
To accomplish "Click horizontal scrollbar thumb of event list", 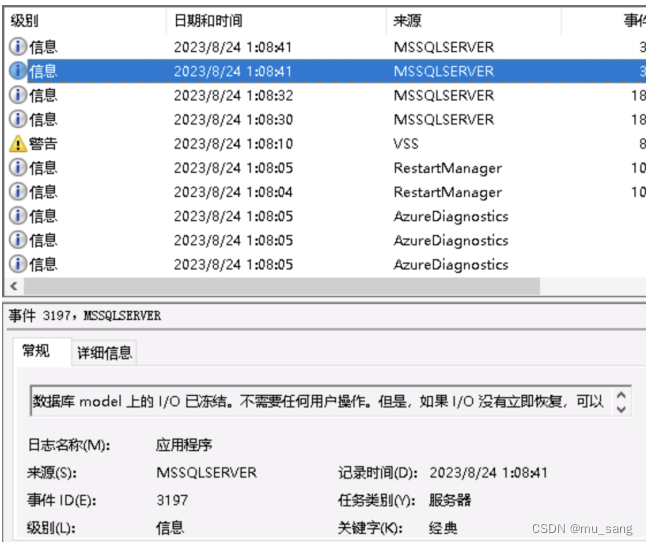I will click(281, 286).
